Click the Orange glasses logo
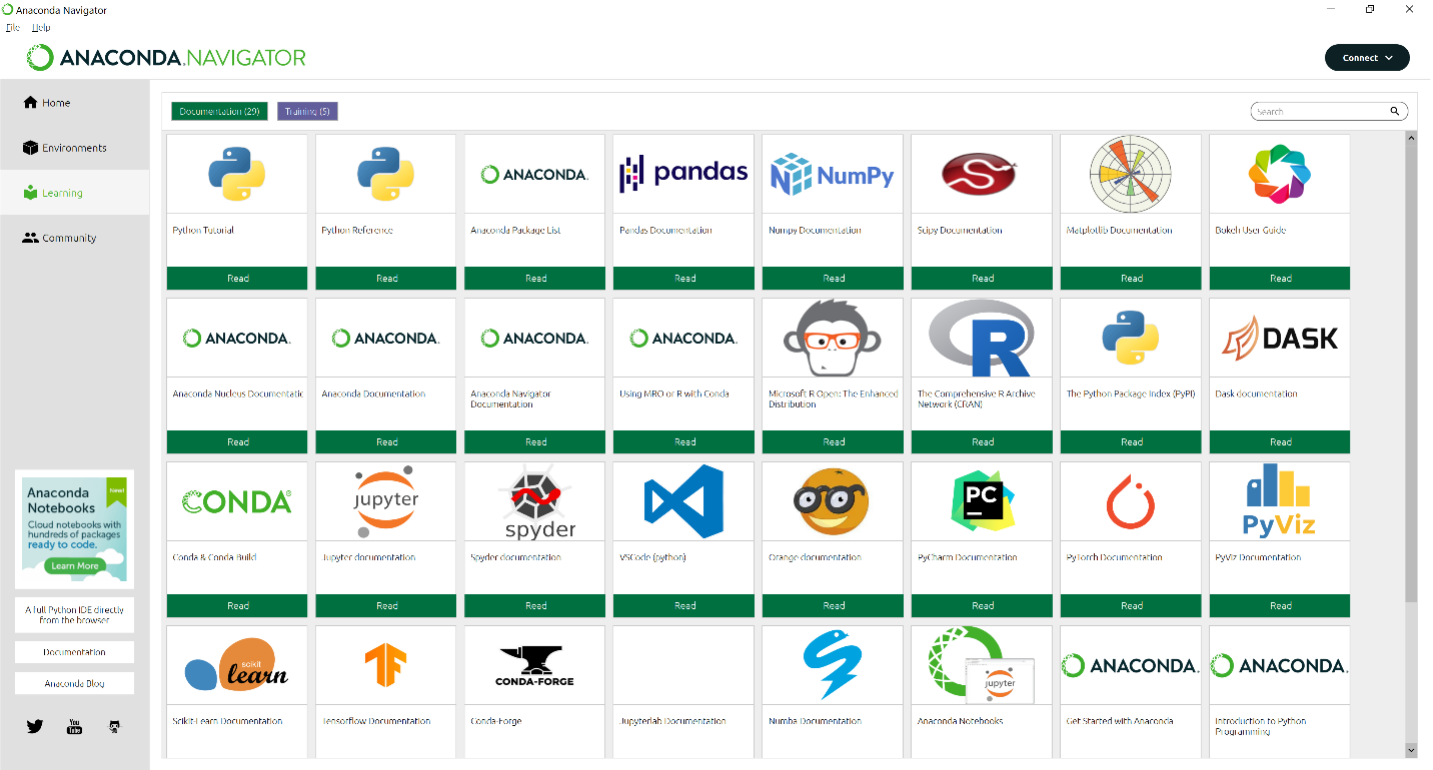Viewport: 1433px width, 770px height. click(833, 502)
